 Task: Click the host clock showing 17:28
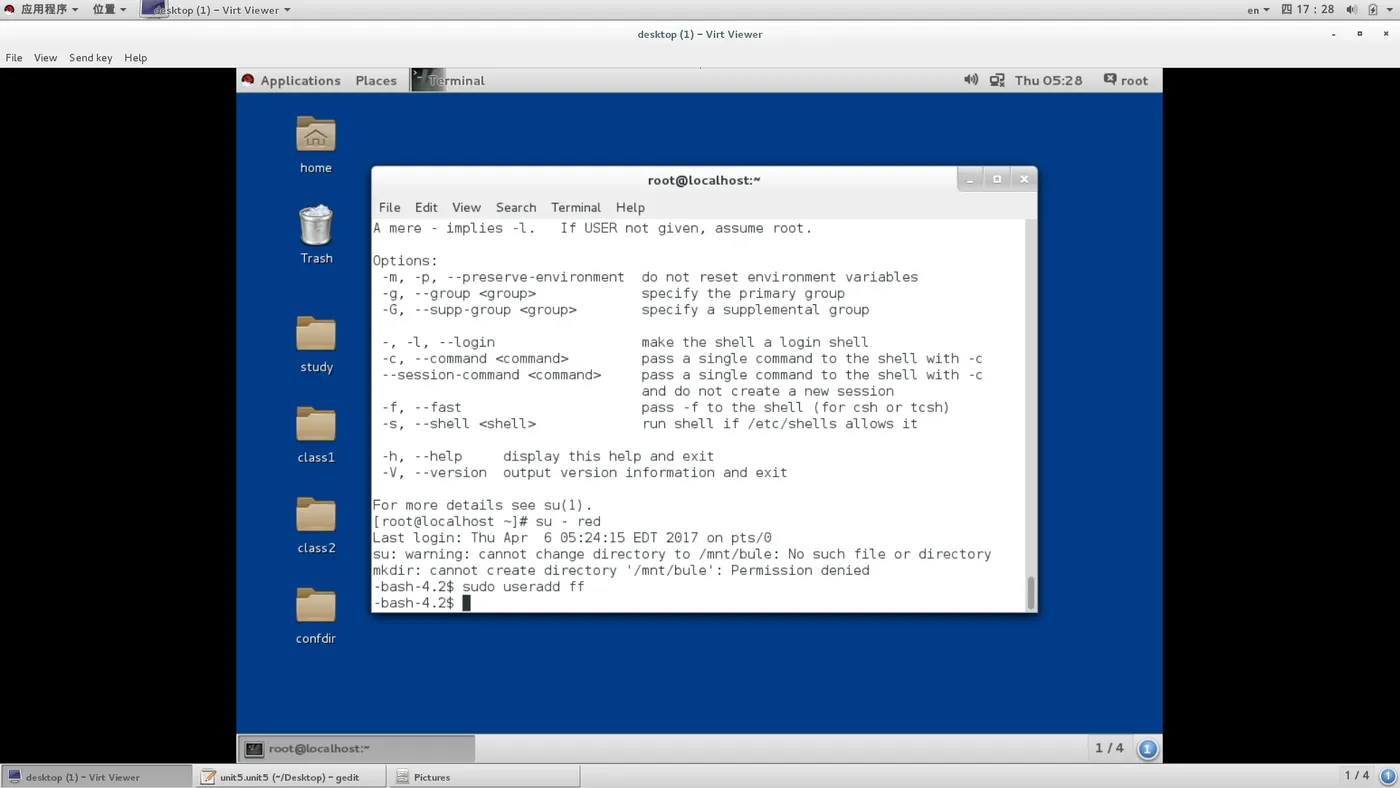[1308, 9]
